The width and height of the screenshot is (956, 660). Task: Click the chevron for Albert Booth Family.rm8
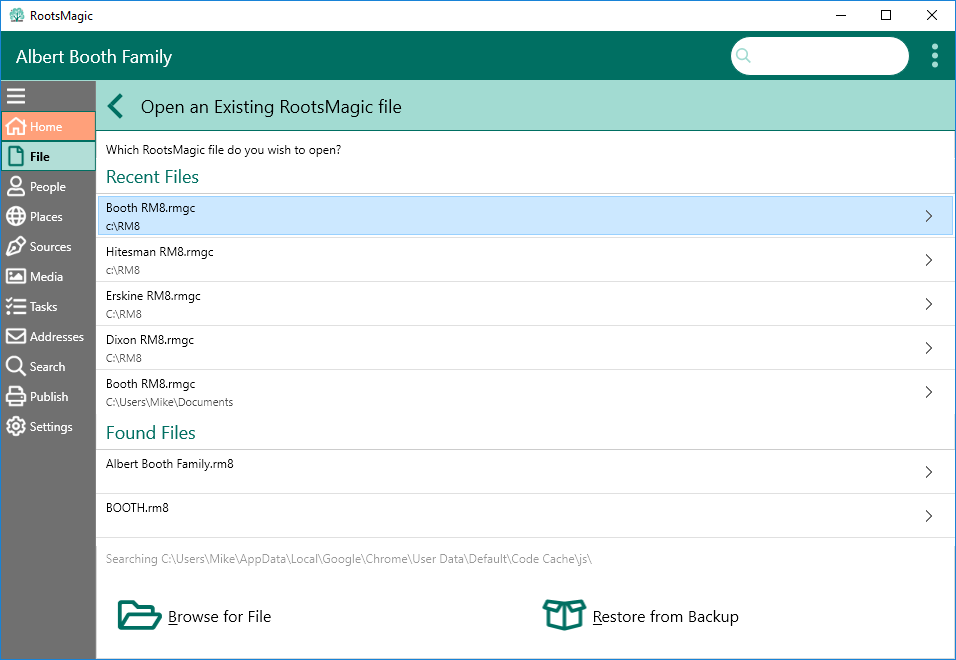click(x=929, y=472)
